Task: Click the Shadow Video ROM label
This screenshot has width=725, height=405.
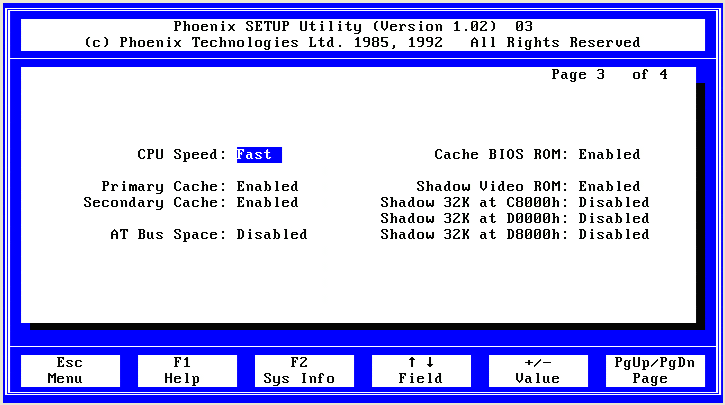Action: point(492,186)
